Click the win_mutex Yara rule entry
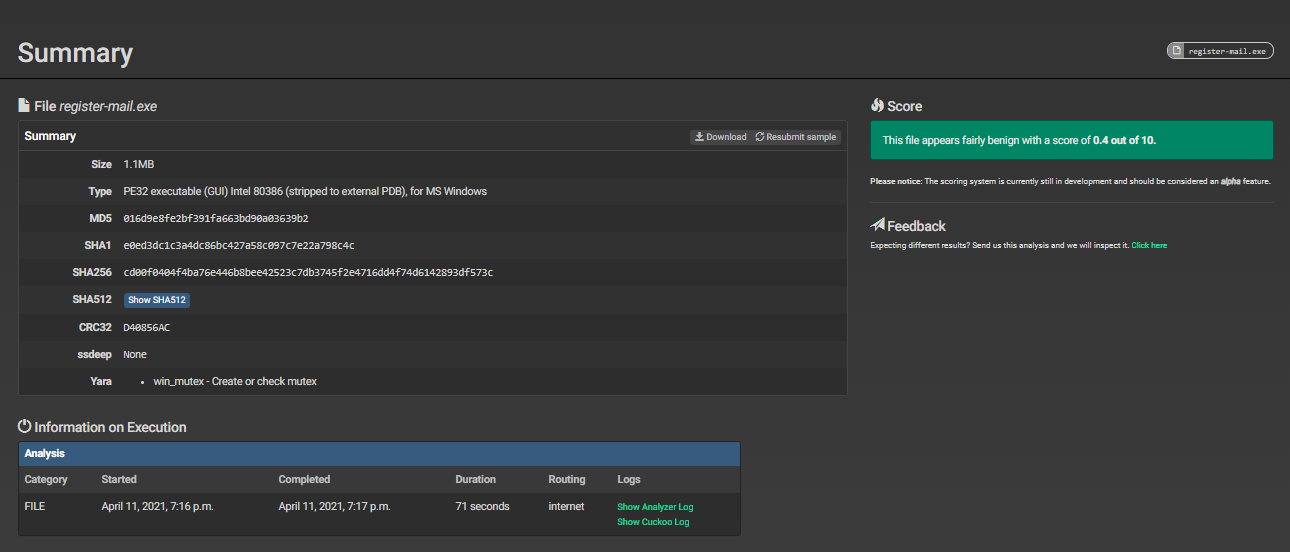 pos(235,381)
